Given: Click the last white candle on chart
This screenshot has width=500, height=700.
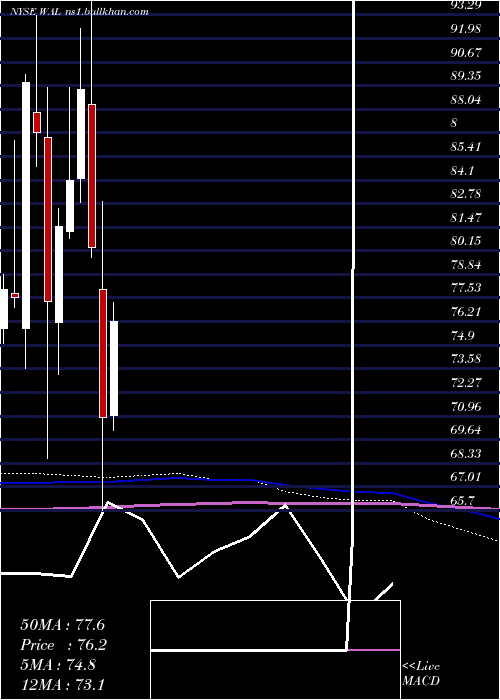Looking at the screenshot, I should click(x=114, y=368).
